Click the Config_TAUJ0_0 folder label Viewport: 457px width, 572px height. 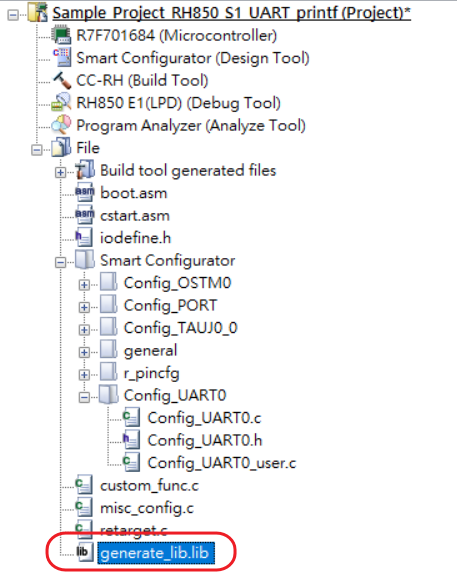(x=181, y=328)
